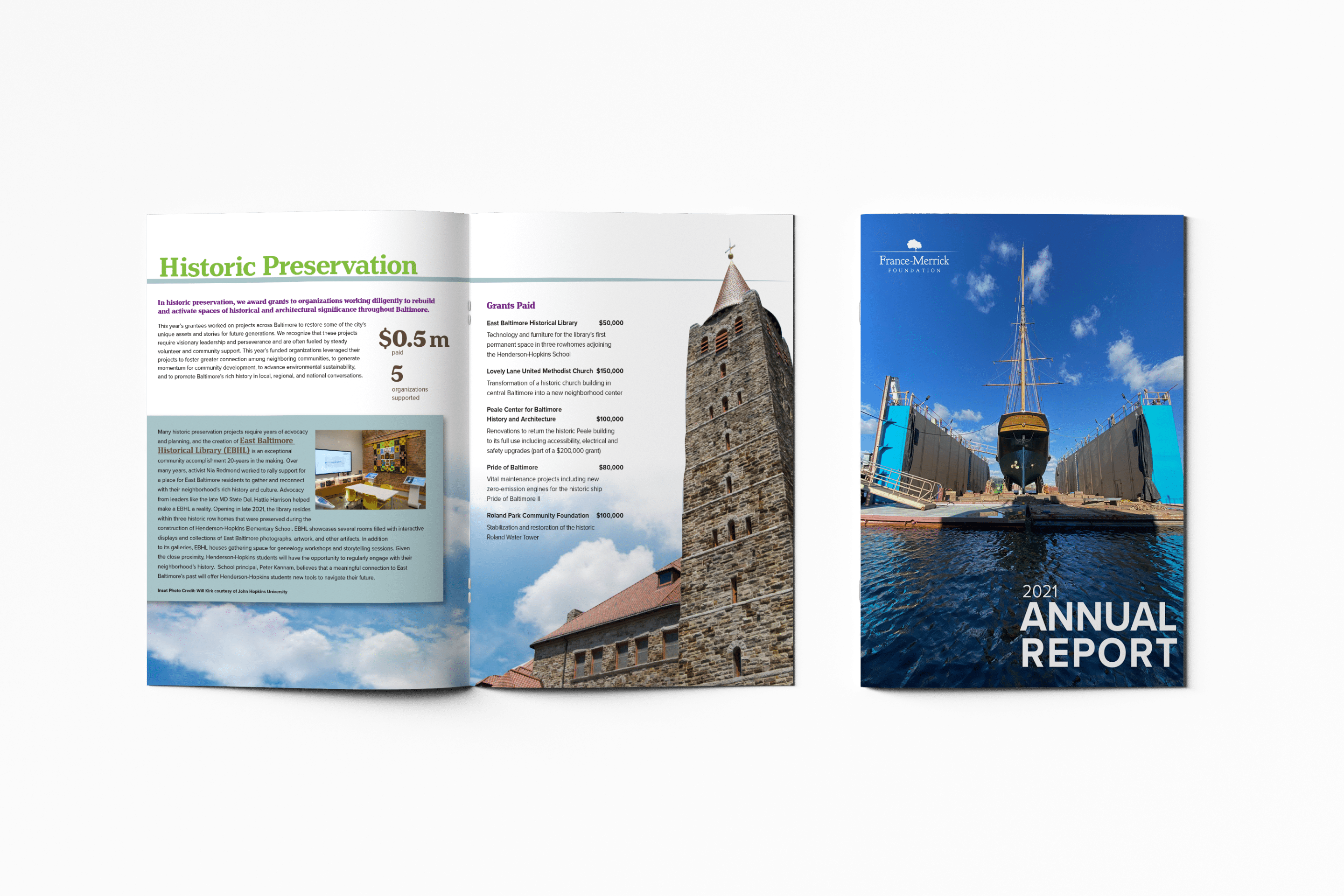Click 'Lovely Lane United Methodist Church' entry
Screen dimensions: 1344x896
pyautogui.click(x=539, y=371)
